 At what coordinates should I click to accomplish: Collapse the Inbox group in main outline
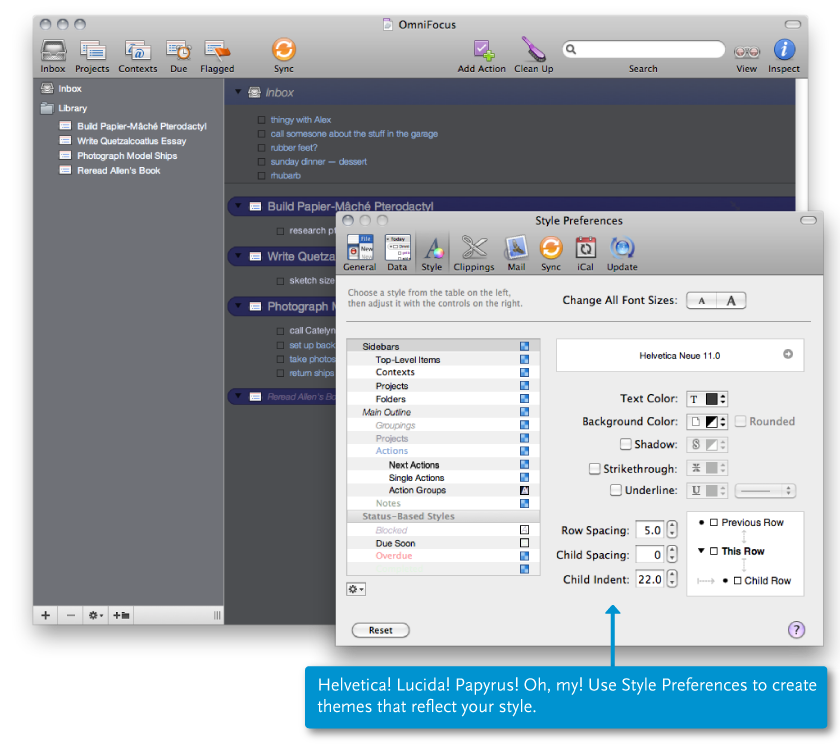click(x=238, y=92)
